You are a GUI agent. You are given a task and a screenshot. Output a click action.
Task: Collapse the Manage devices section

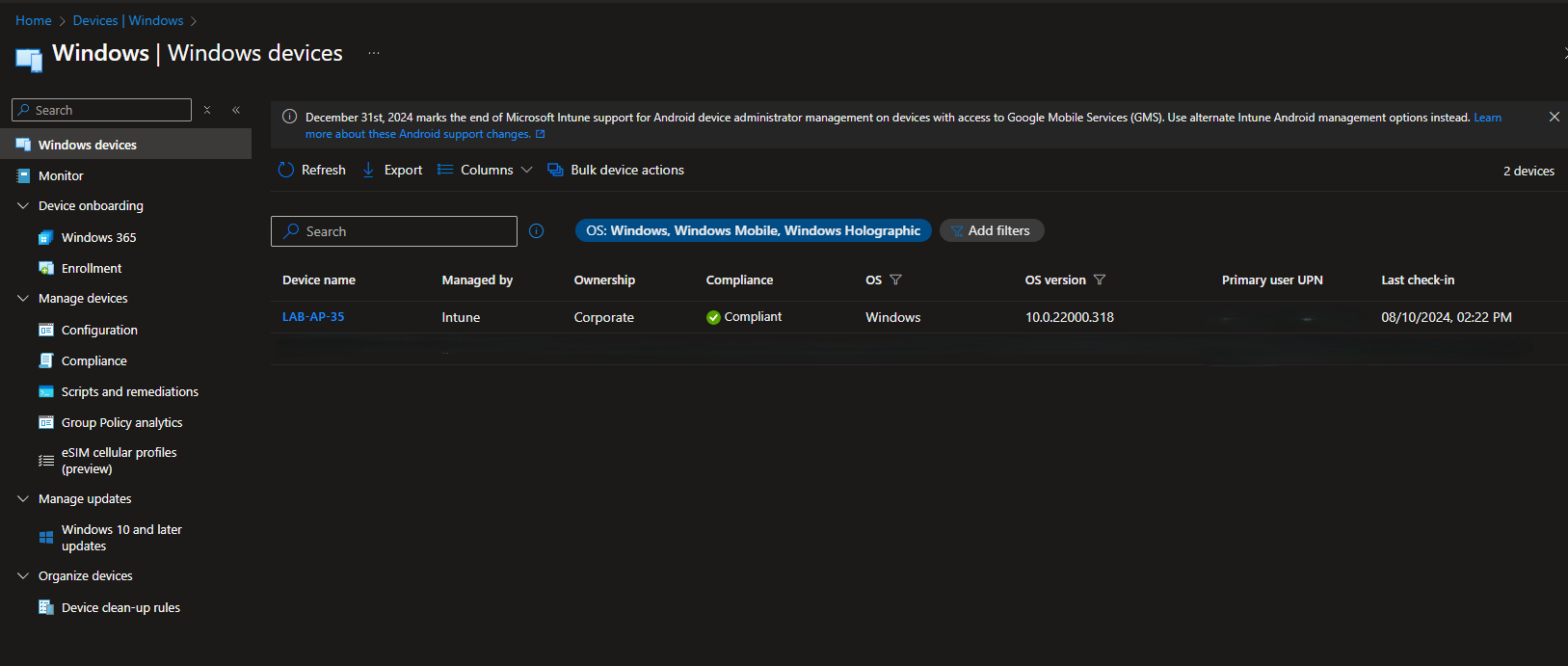click(x=23, y=298)
